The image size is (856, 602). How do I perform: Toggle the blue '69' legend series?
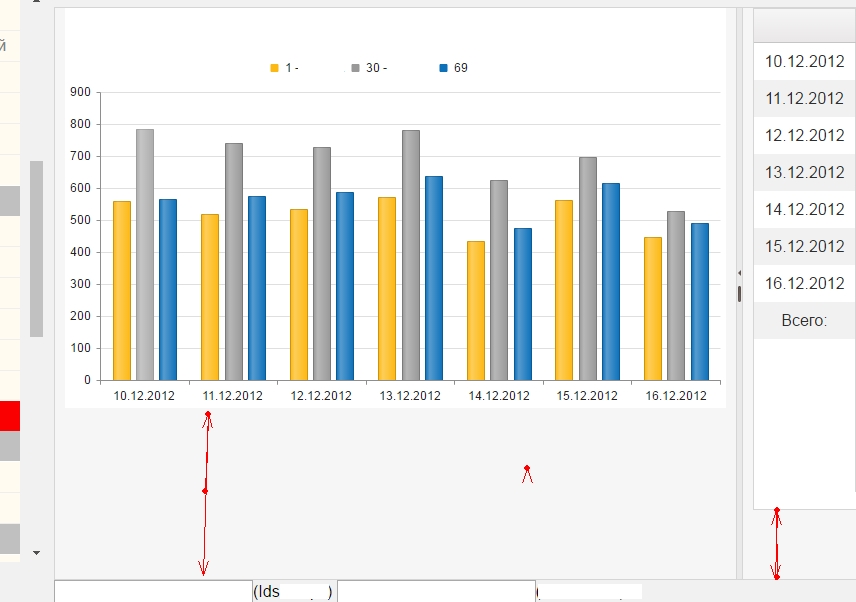453,68
